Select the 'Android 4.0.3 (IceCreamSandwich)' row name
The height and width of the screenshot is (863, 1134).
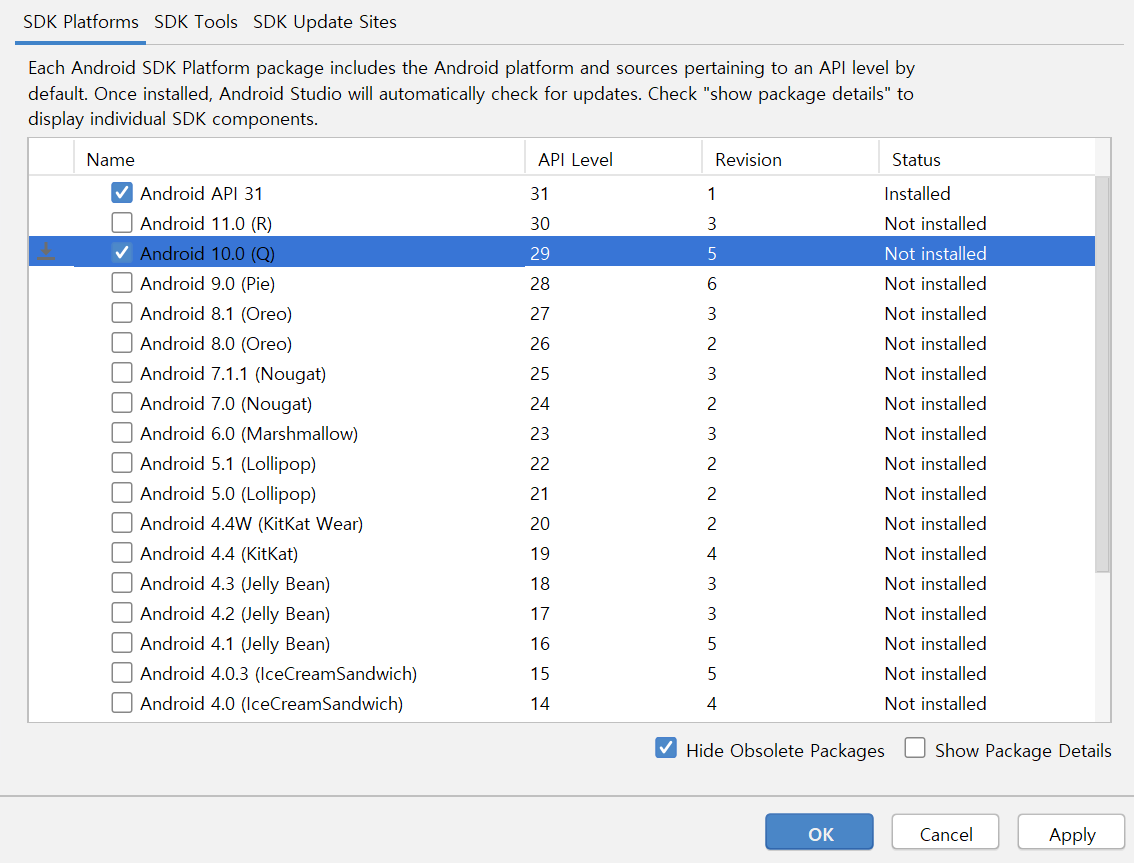coord(278,674)
